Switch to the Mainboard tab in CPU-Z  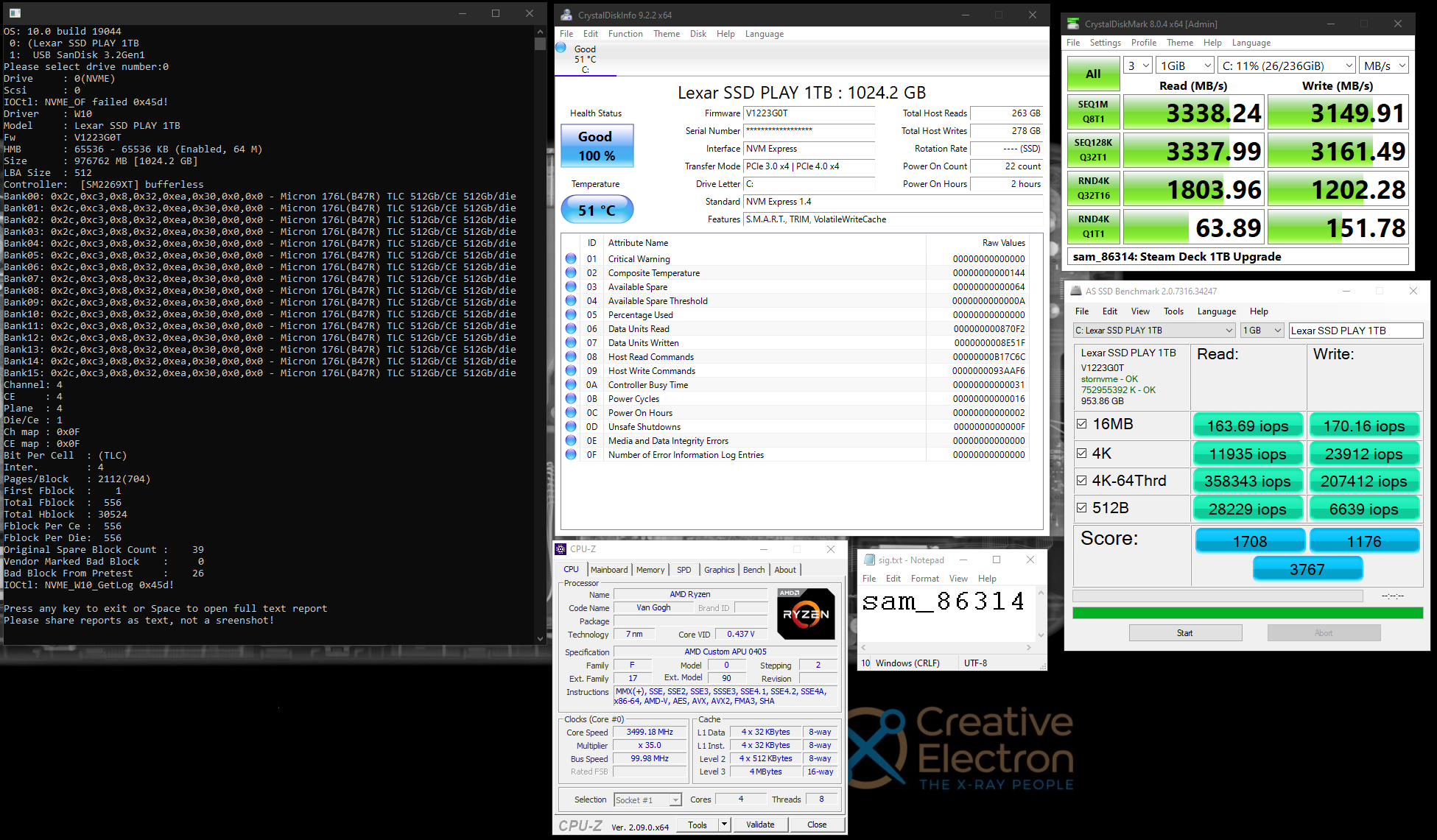[x=609, y=570]
